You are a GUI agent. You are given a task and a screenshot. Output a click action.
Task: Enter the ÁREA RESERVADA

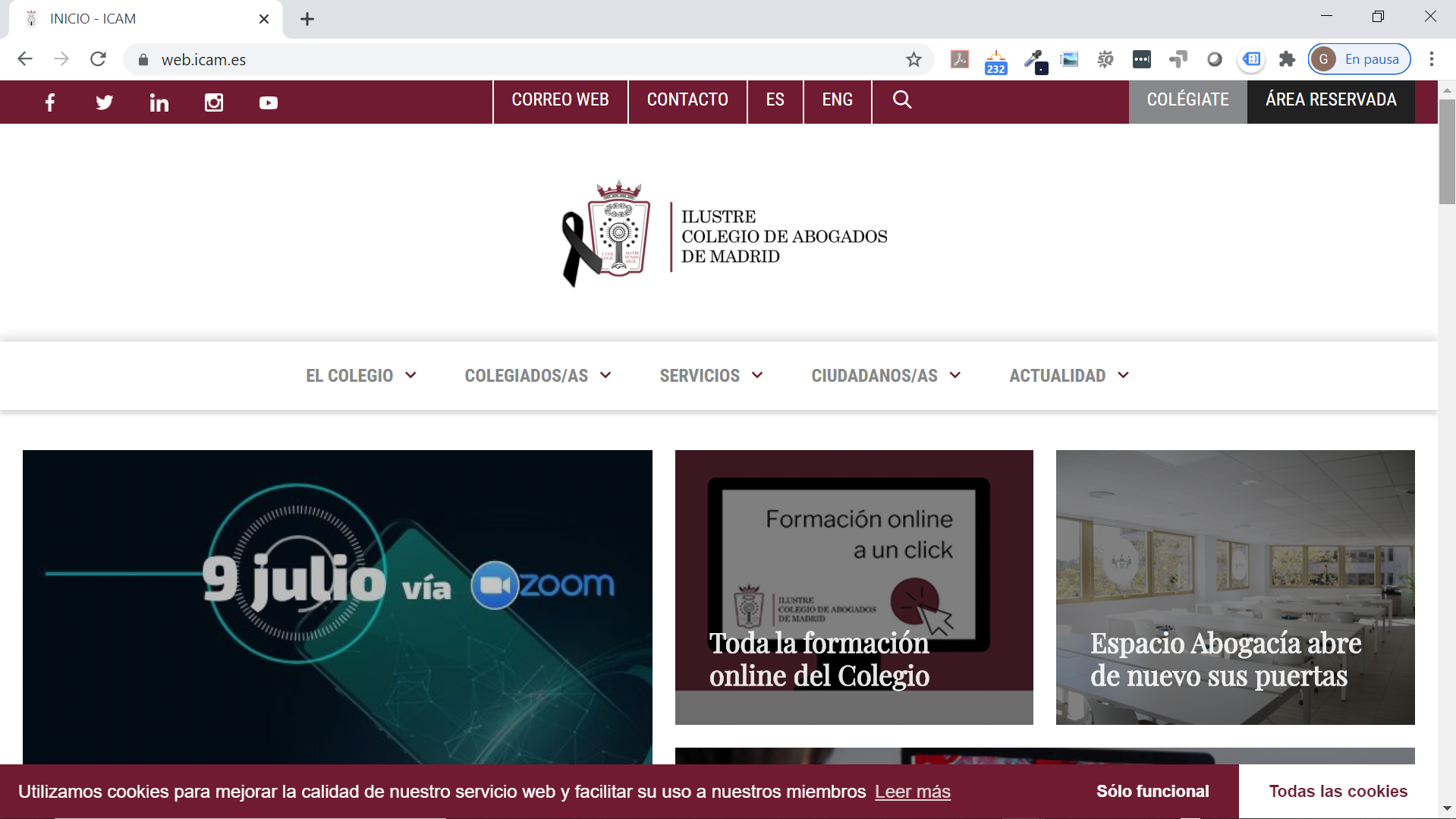1331,102
